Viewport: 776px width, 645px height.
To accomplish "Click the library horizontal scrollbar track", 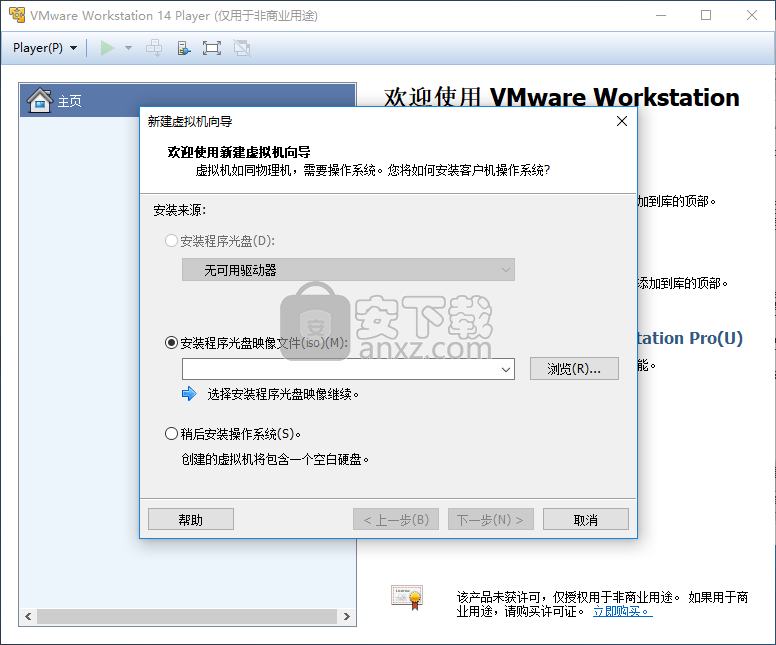I will 187,616.
